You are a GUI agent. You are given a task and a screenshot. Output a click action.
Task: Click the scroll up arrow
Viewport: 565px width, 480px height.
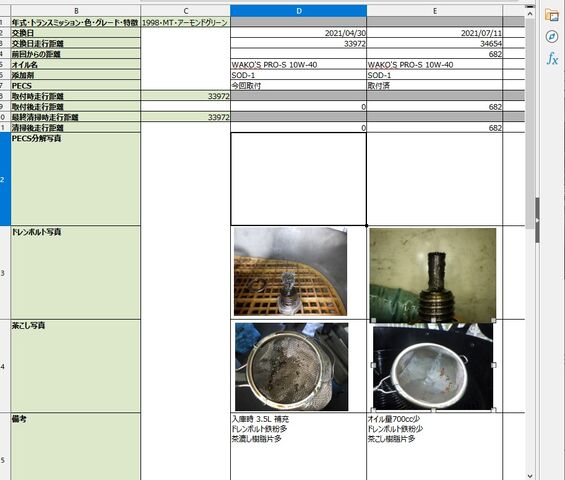(x=530, y=14)
